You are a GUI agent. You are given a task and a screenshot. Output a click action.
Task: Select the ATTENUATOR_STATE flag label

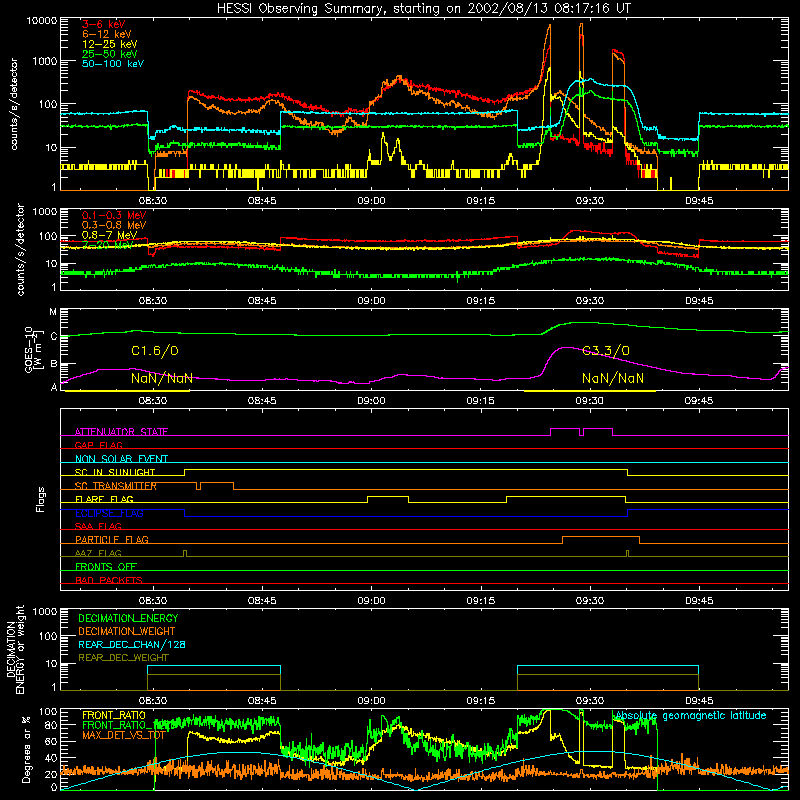pos(121,432)
